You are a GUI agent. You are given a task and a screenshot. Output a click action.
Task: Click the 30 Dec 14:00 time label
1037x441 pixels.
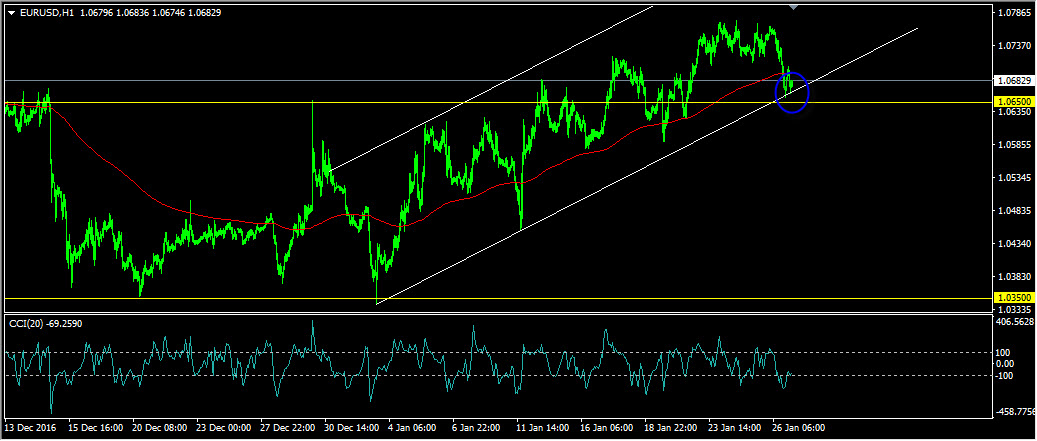pos(351,428)
